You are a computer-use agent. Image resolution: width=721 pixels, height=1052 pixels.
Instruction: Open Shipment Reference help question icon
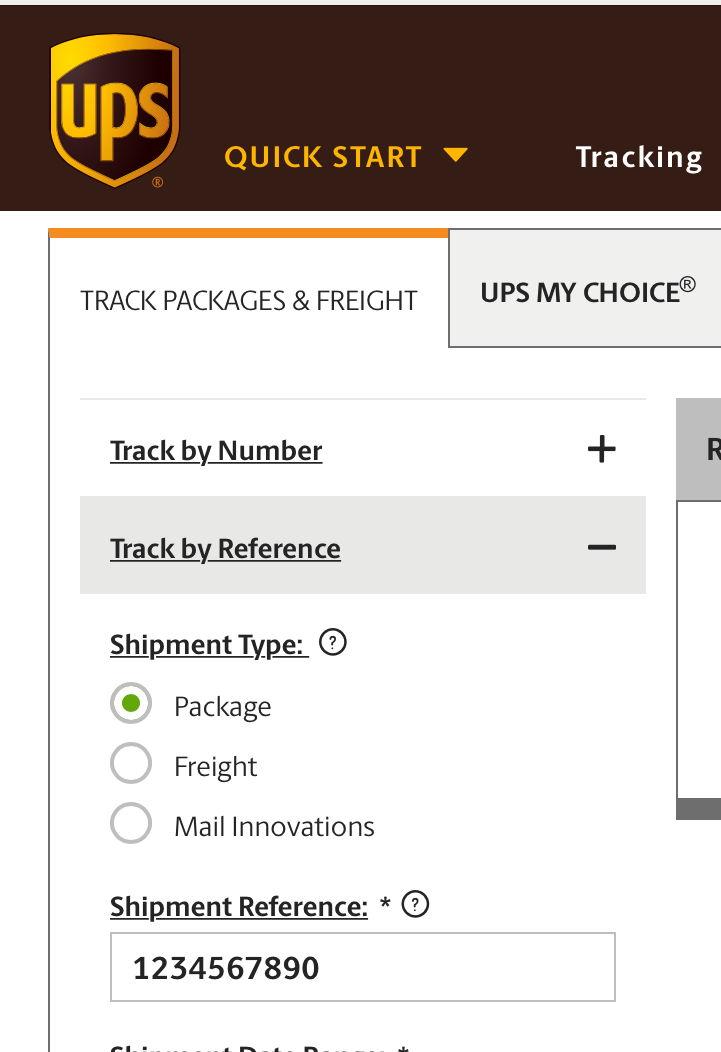click(415, 904)
